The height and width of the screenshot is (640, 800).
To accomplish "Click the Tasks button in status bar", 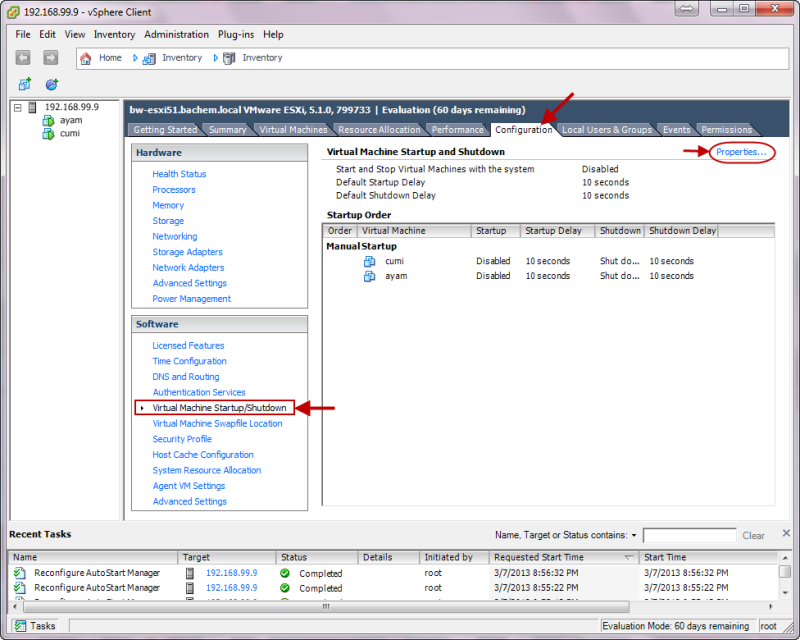I will coord(35,626).
